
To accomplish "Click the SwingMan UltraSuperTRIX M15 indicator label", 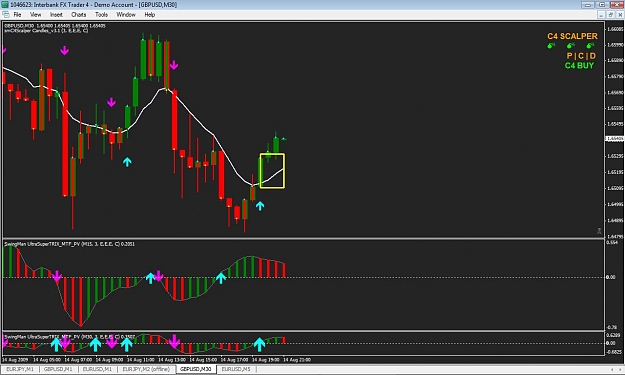I will [69, 244].
